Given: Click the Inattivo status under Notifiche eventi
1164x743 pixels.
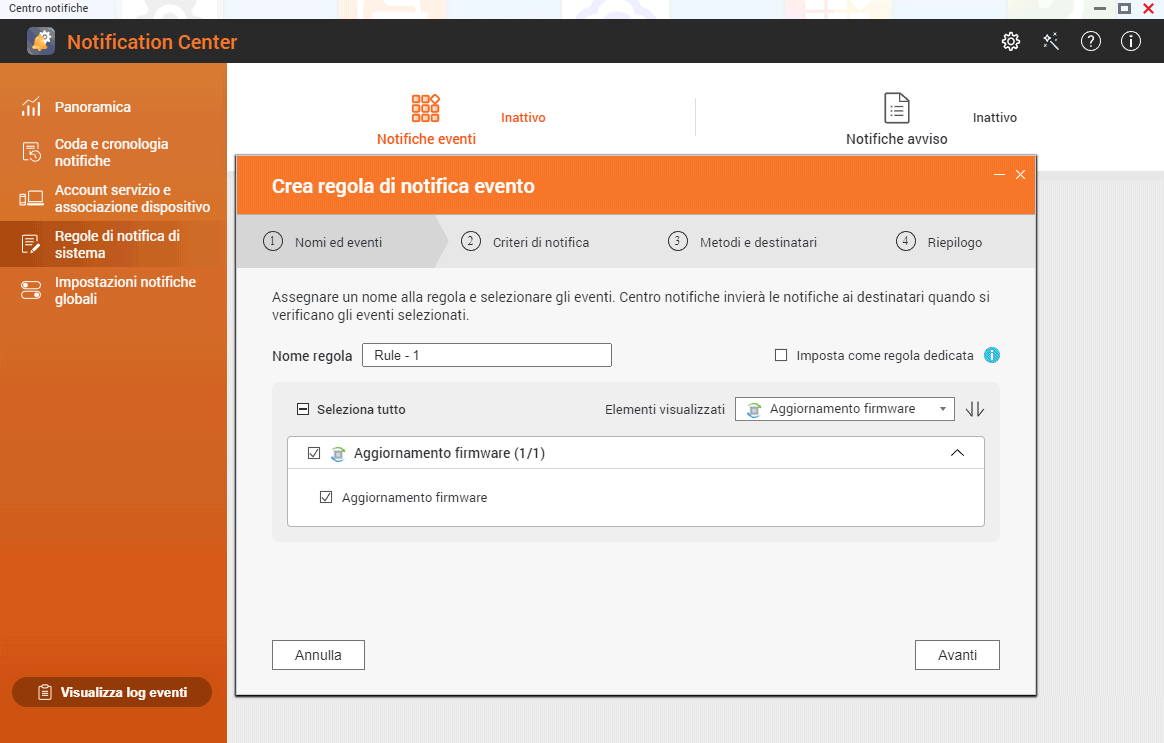Looking at the screenshot, I should [x=523, y=117].
